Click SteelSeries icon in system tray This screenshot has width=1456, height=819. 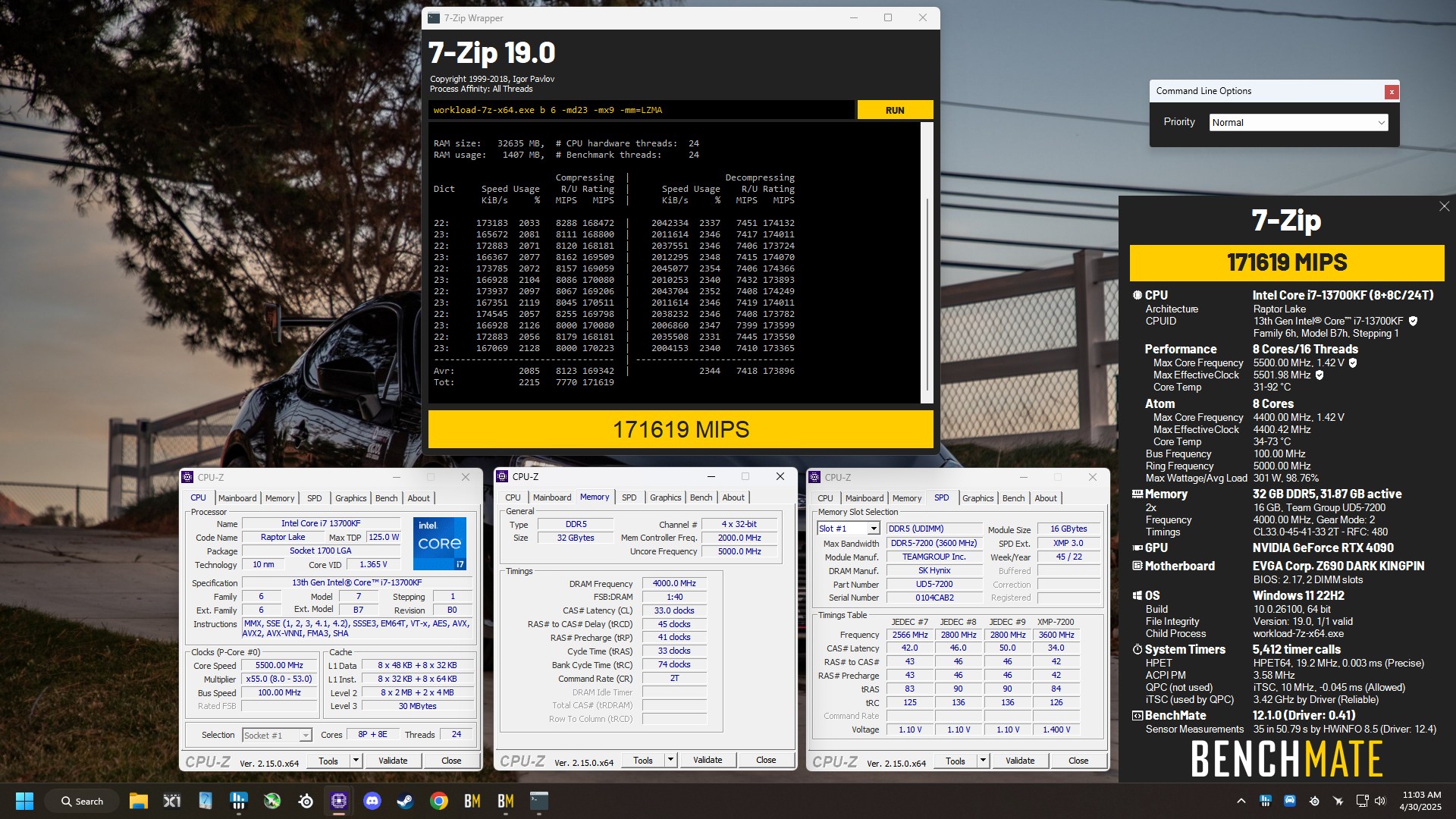point(1314,801)
